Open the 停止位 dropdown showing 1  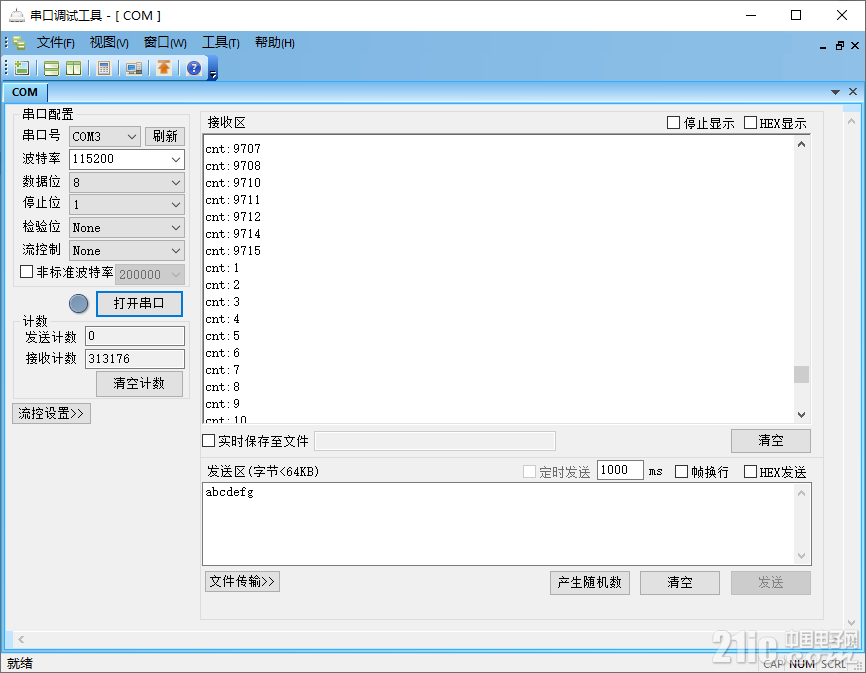pos(126,205)
